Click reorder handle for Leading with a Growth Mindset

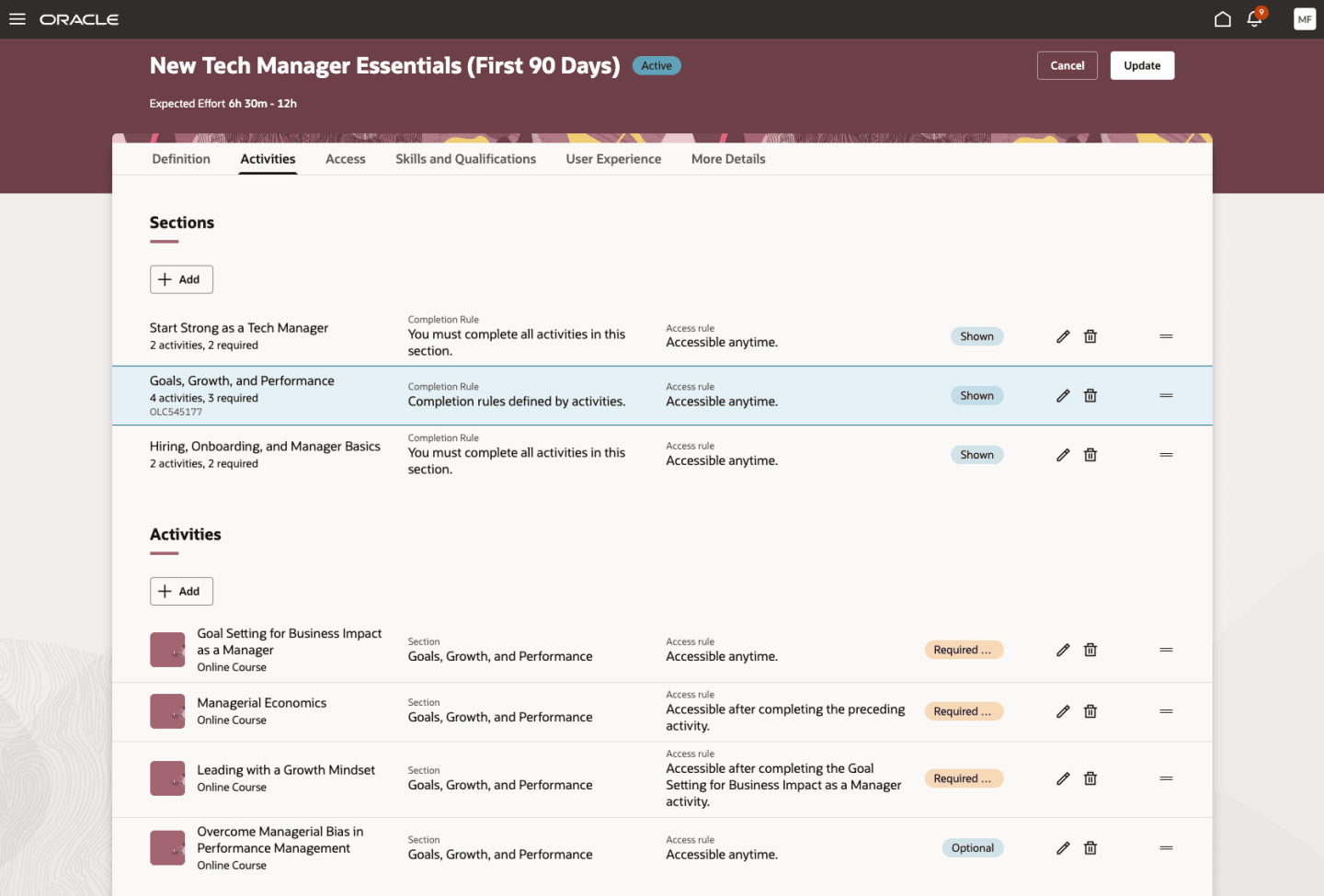click(1166, 778)
